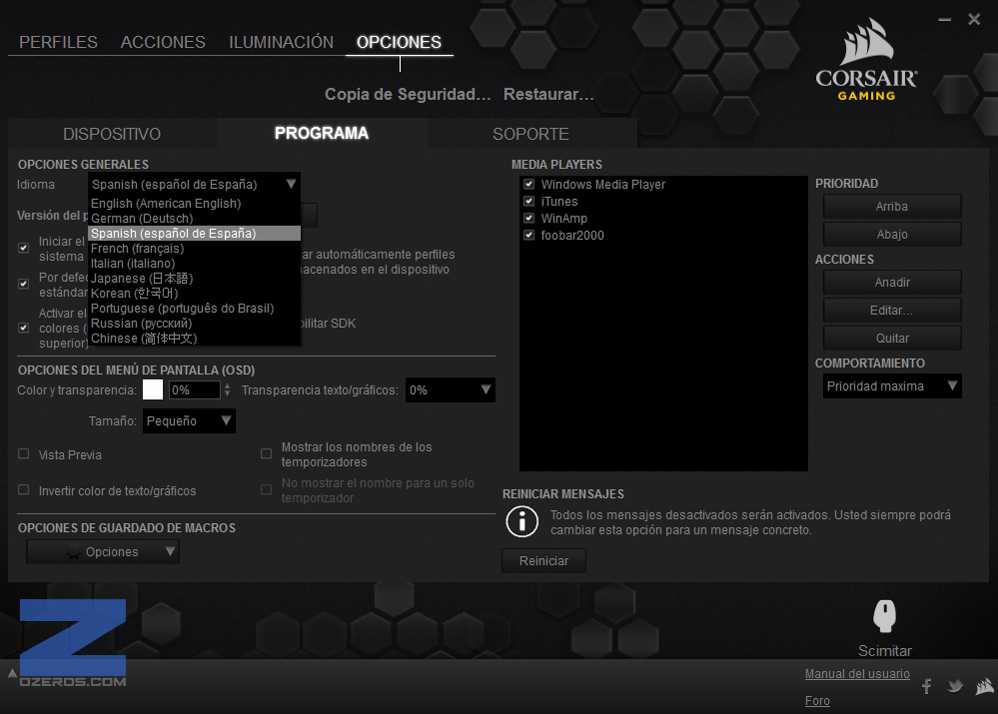Switch to ACCIONES tab
The height and width of the screenshot is (714, 998).
(x=163, y=42)
